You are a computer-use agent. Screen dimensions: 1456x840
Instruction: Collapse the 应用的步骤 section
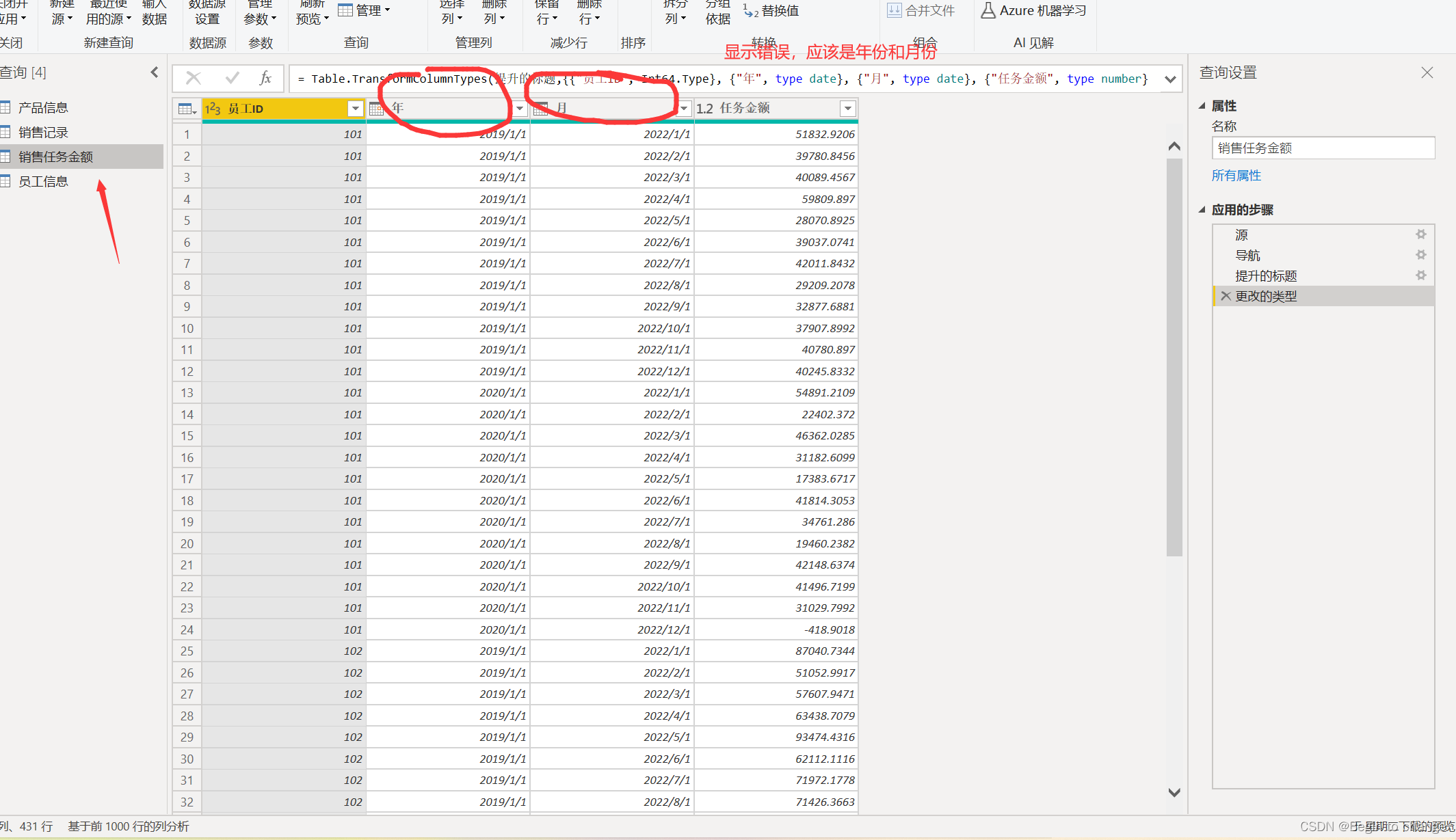coord(1202,210)
